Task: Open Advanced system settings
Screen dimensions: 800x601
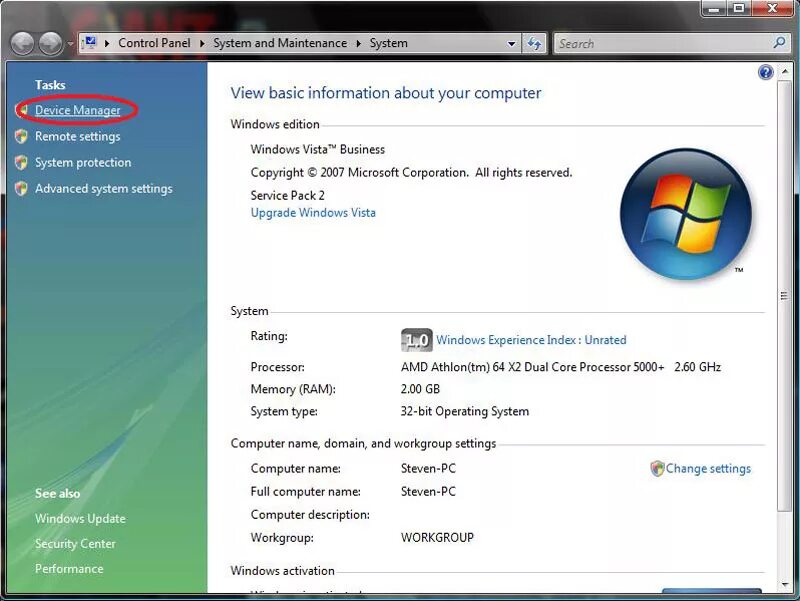Action: coord(104,188)
